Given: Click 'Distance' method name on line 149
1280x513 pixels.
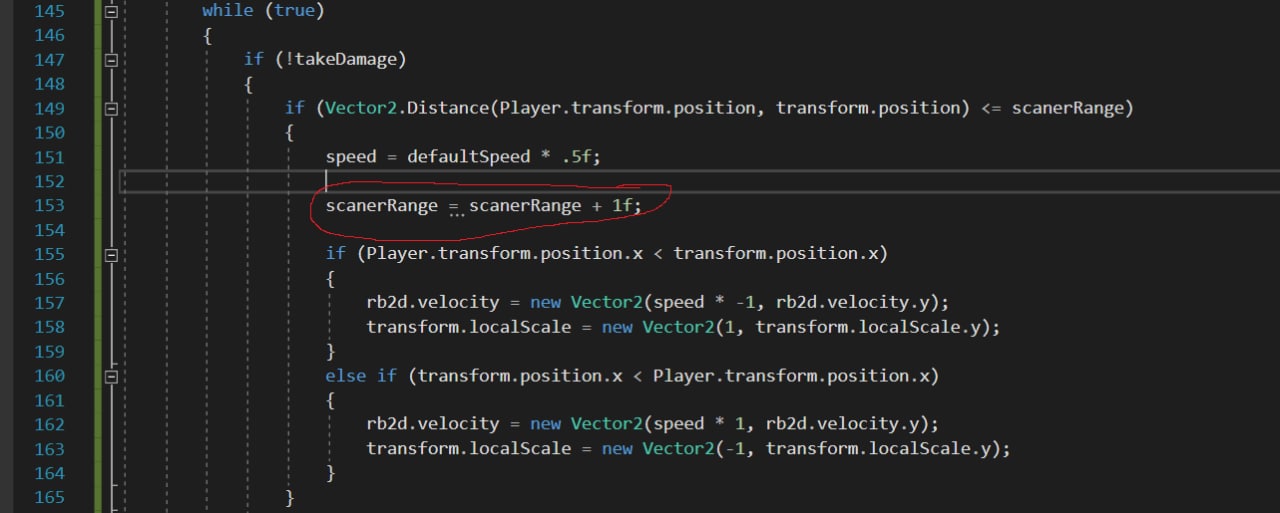Looking at the screenshot, I should 447,108.
